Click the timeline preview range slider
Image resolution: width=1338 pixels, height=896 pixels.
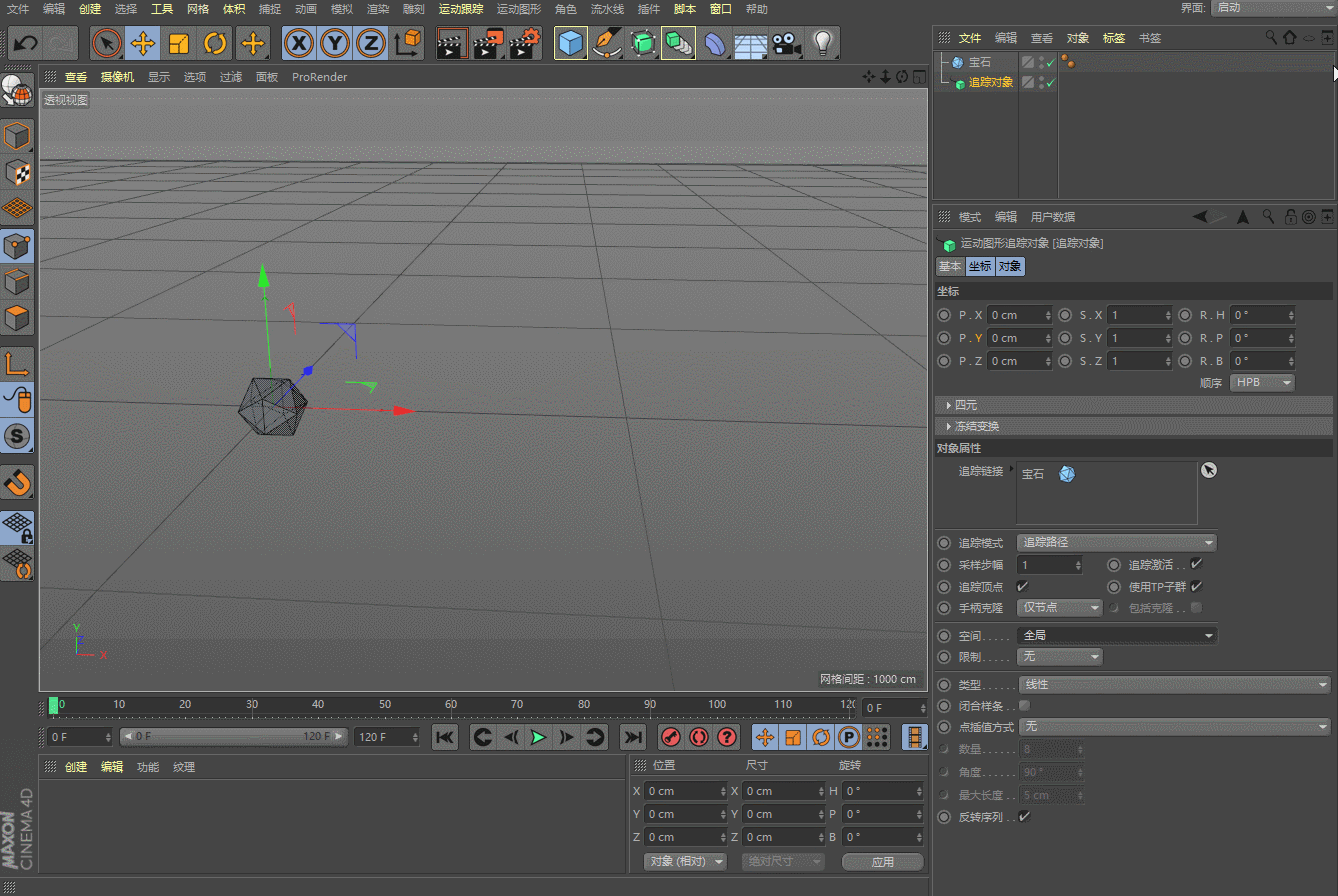point(234,737)
